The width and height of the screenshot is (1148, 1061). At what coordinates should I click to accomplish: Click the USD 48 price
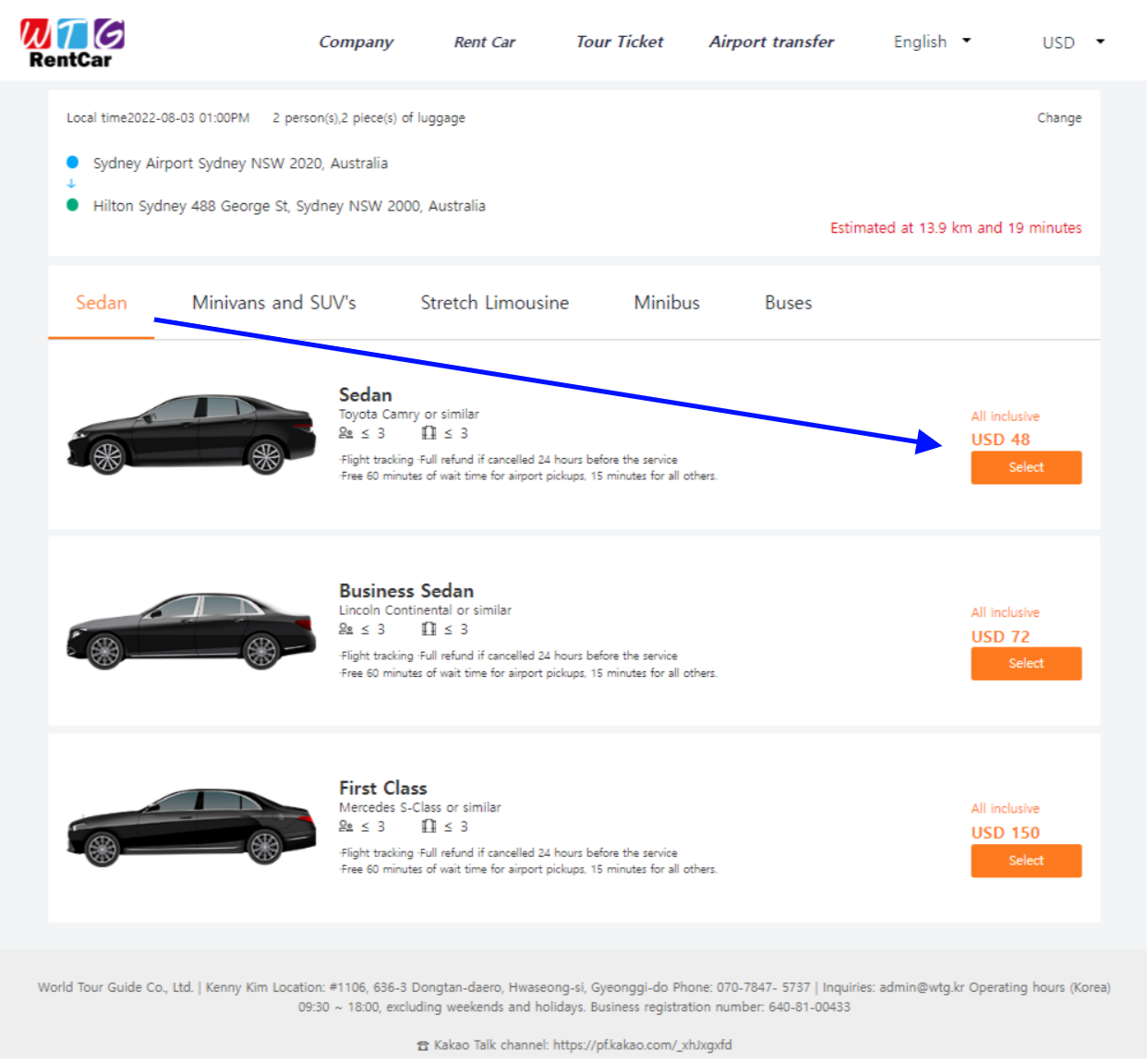[x=1000, y=440]
